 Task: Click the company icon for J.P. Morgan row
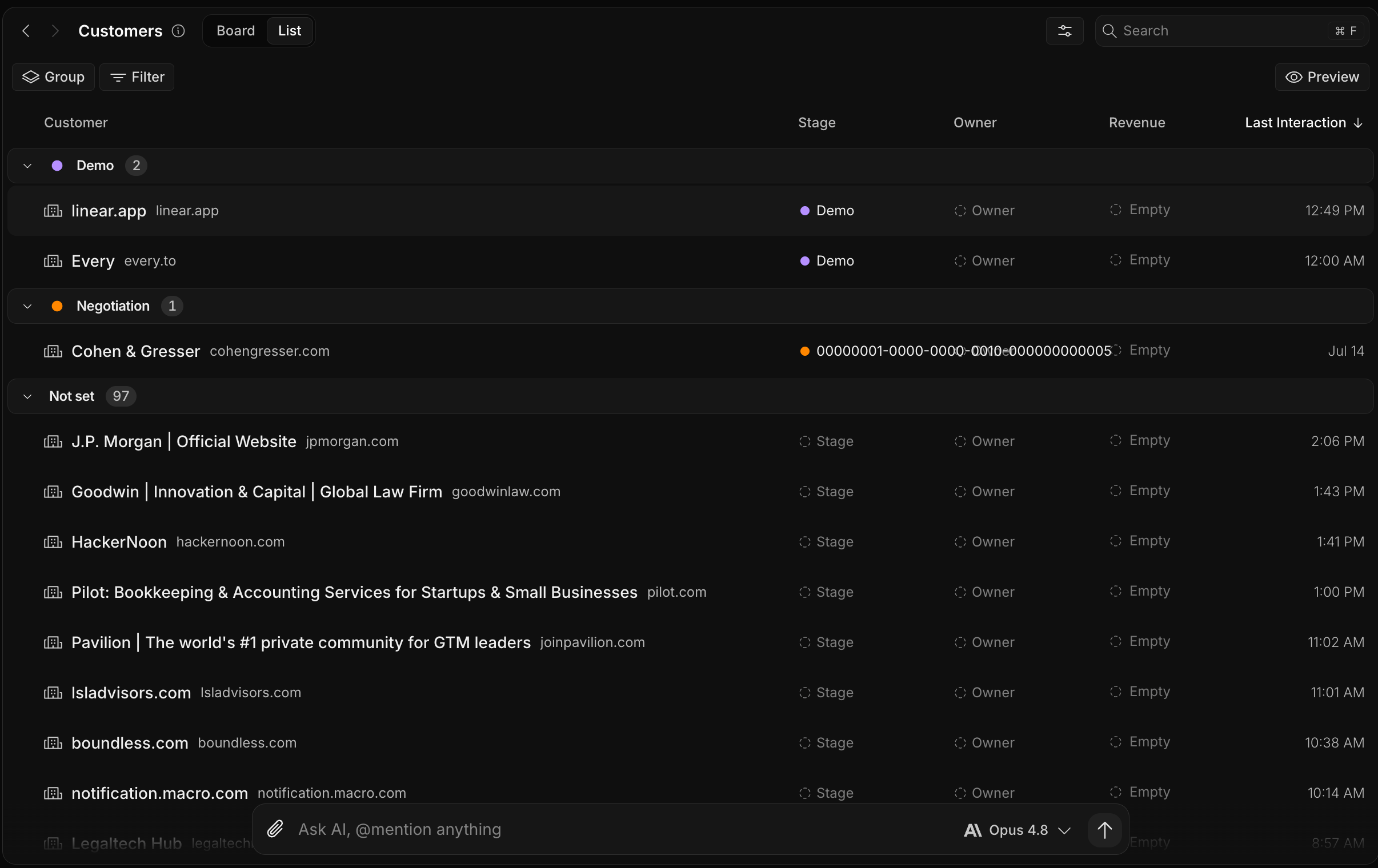53,442
